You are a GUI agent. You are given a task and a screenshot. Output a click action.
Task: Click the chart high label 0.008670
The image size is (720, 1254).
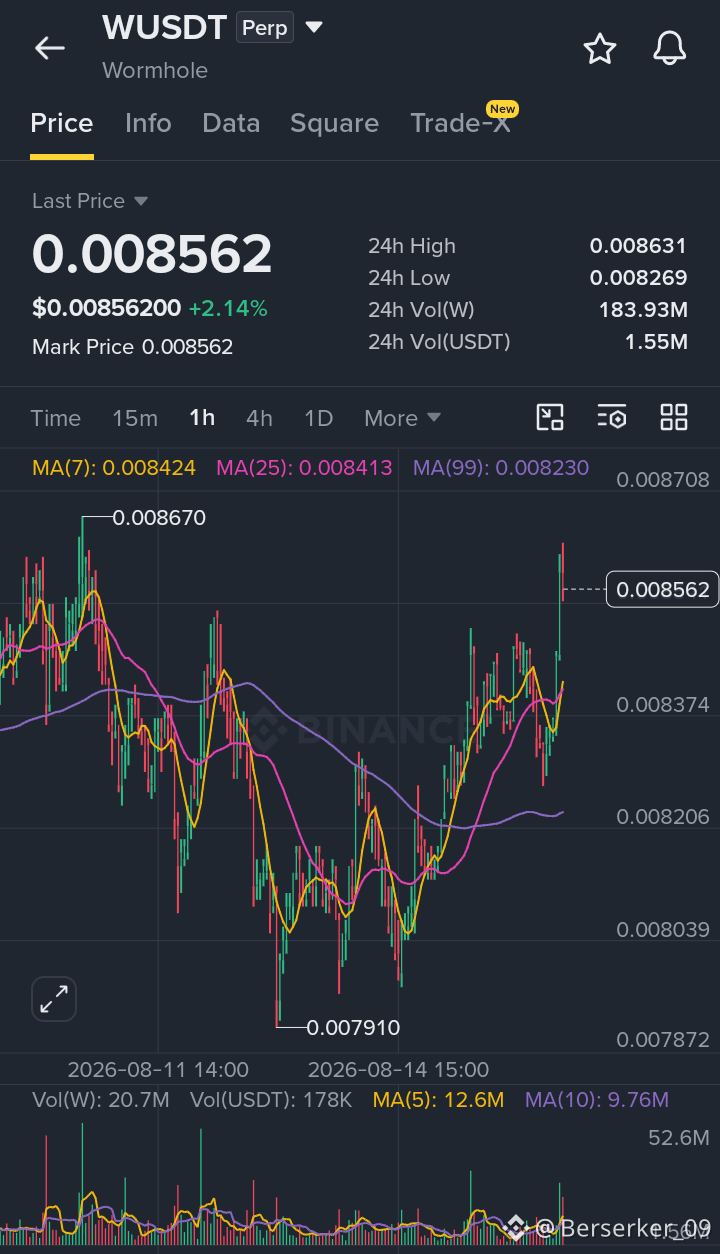pyautogui.click(x=159, y=518)
